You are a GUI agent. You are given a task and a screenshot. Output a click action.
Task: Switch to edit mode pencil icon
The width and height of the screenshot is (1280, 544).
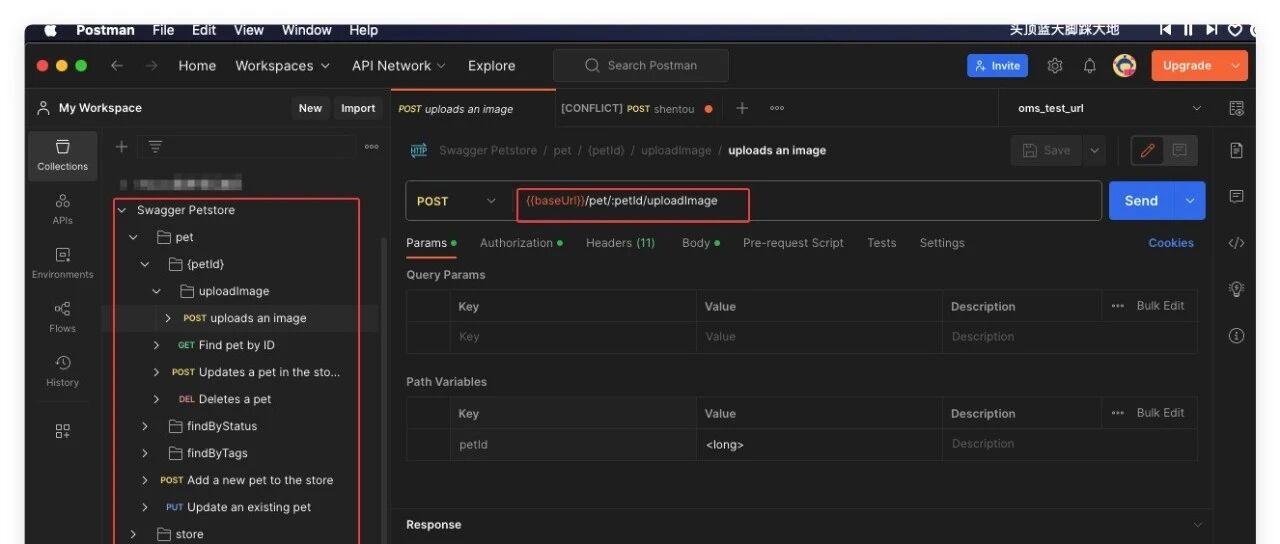pos(1148,151)
